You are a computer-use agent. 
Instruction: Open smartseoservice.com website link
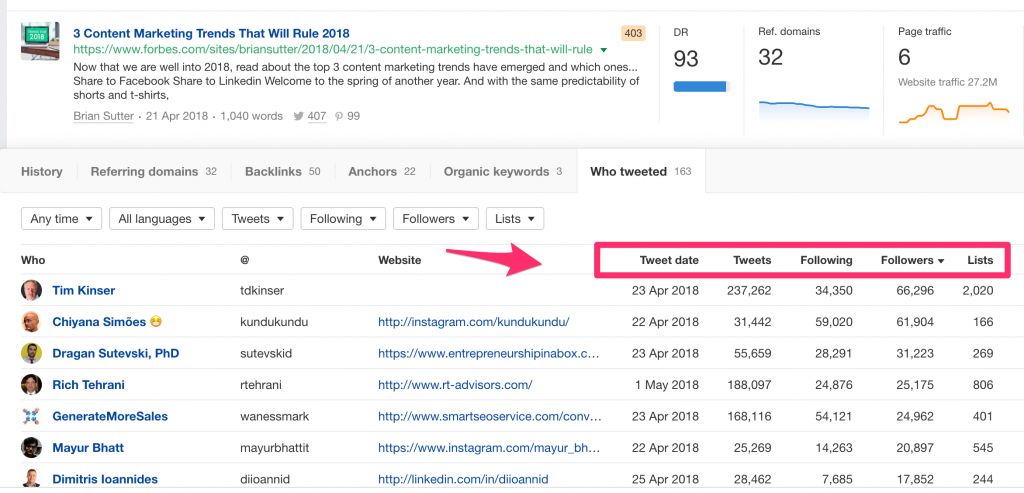pyautogui.click(x=490, y=416)
